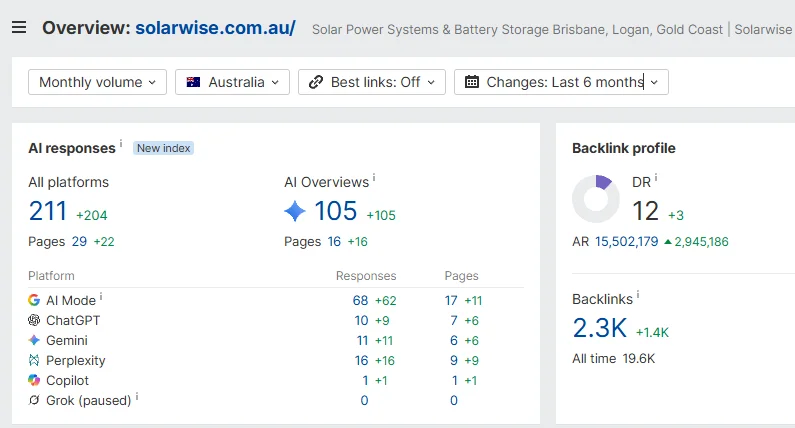Click the DR donut chart
Image resolution: width=795 pixels, height=428 pixels.
pos(596,199)
